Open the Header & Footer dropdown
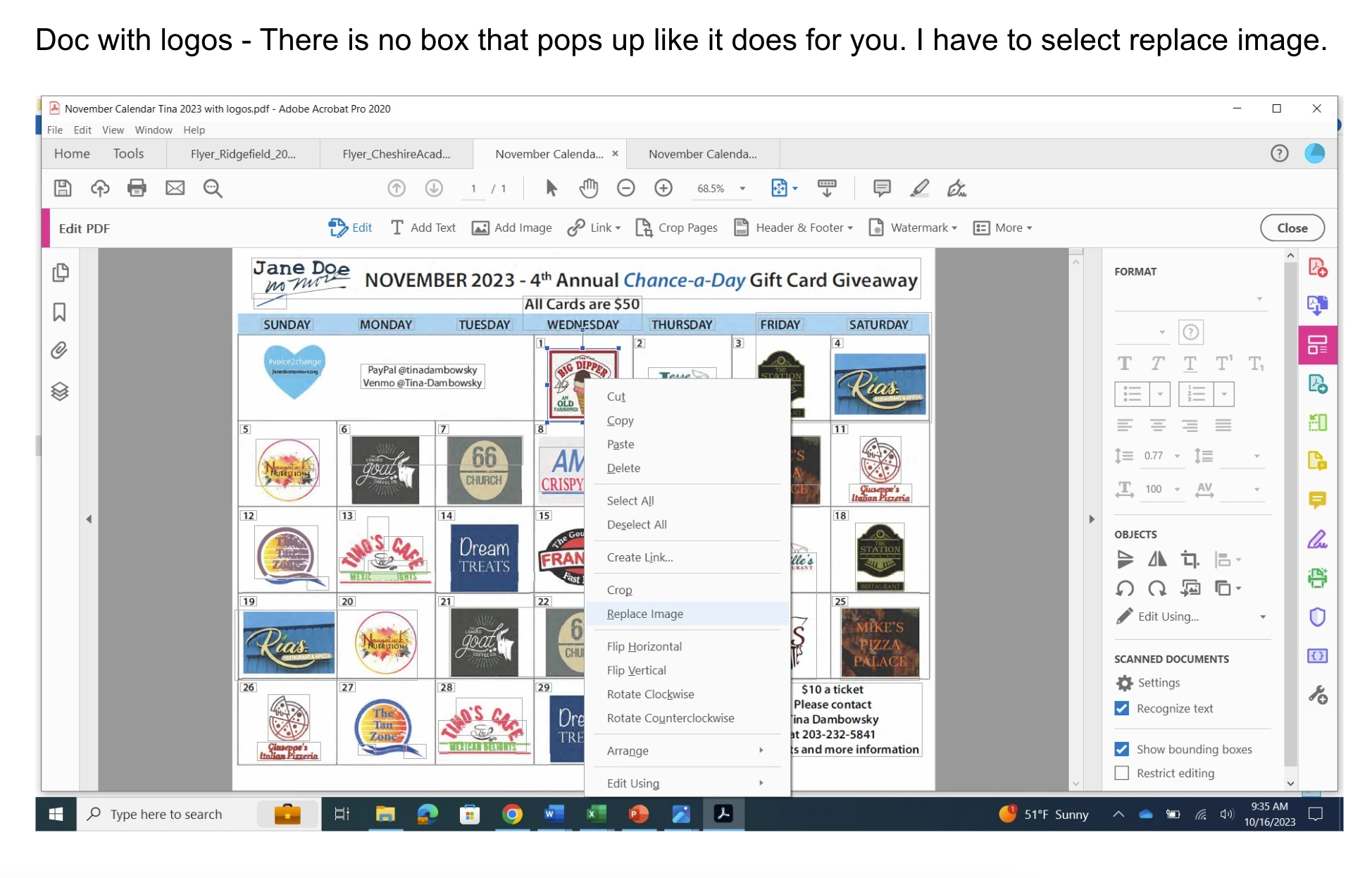 [x=794, y=228]
